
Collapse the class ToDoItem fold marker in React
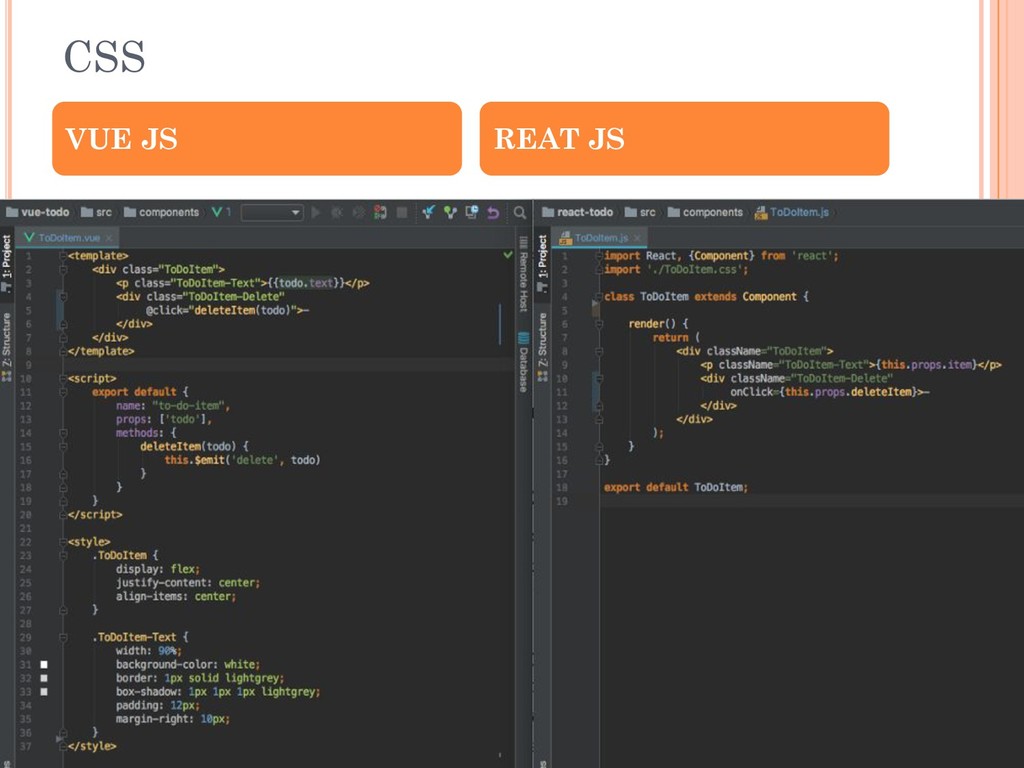click(x=599, y=296)
